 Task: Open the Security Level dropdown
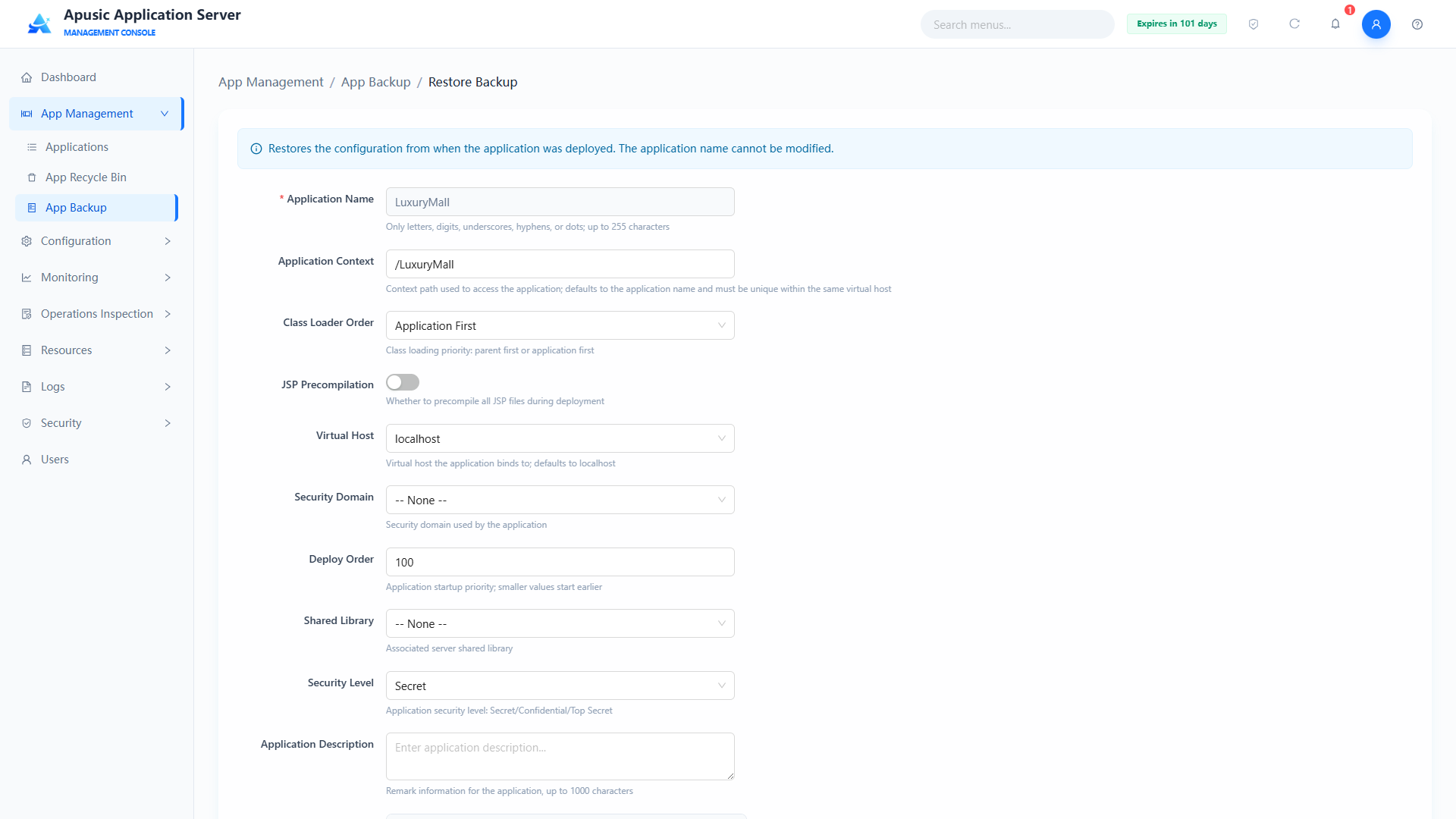(560, 686)
